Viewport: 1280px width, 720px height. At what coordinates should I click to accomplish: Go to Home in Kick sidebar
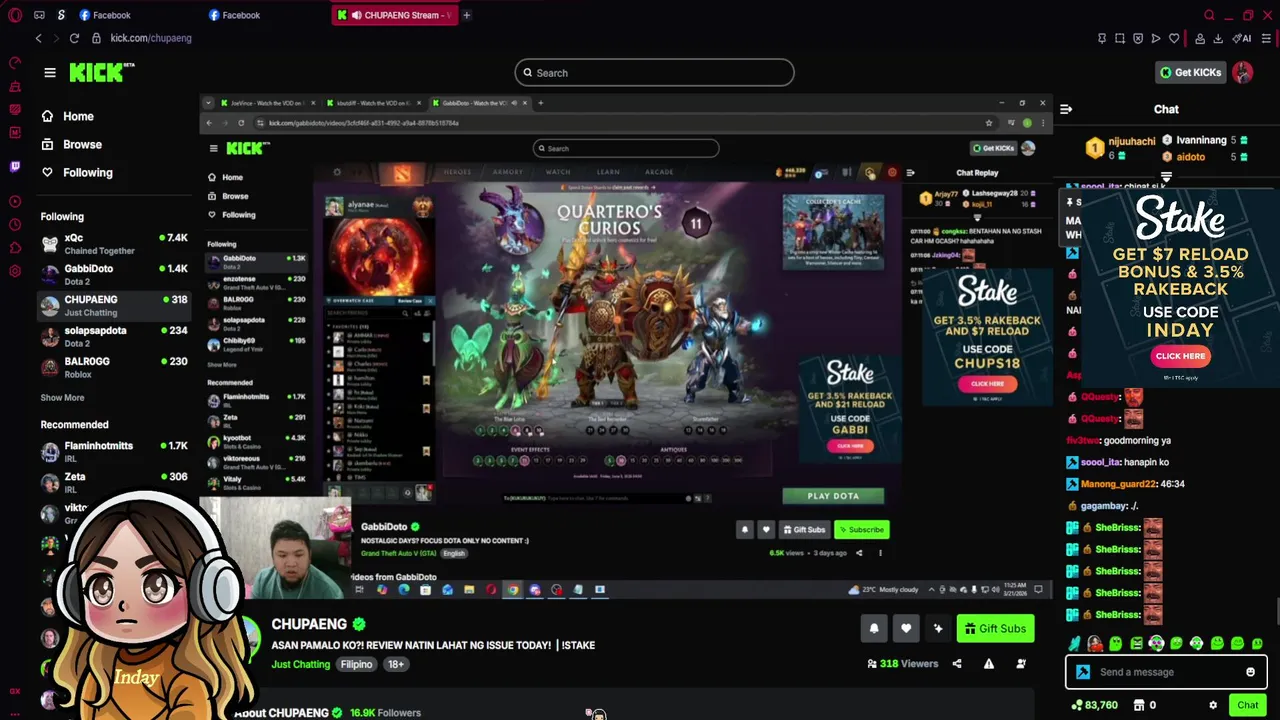pyautogui.click(x=67, y=116)
